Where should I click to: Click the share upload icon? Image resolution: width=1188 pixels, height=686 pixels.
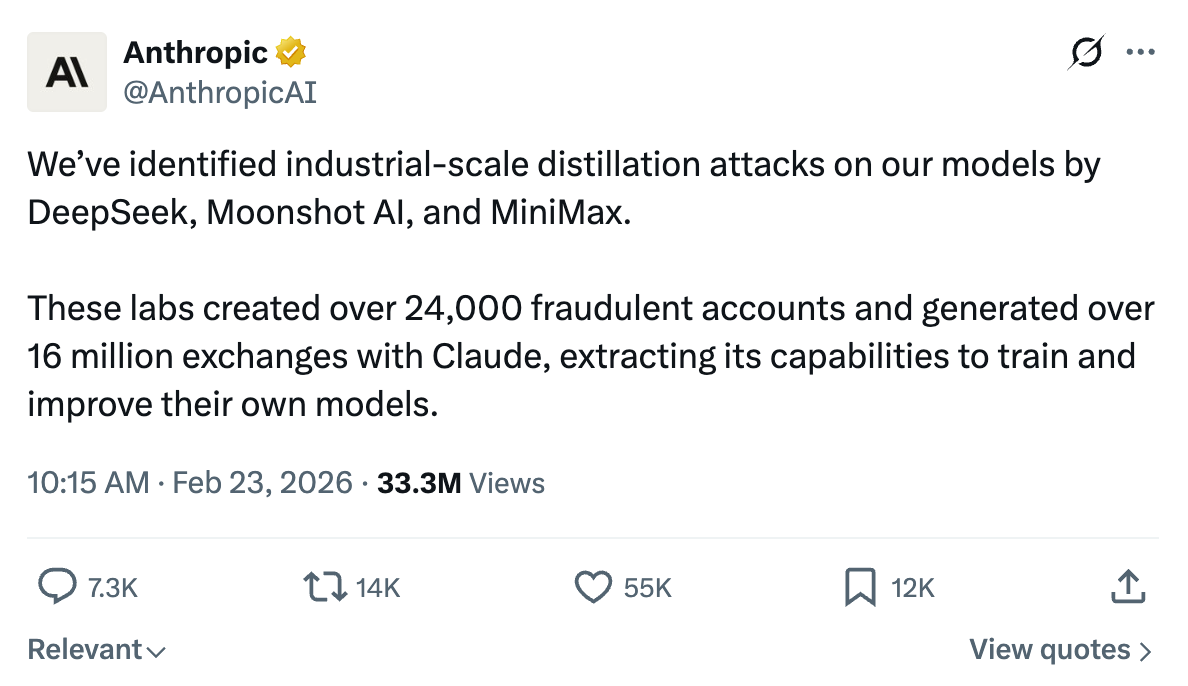tap(1127, 587)
